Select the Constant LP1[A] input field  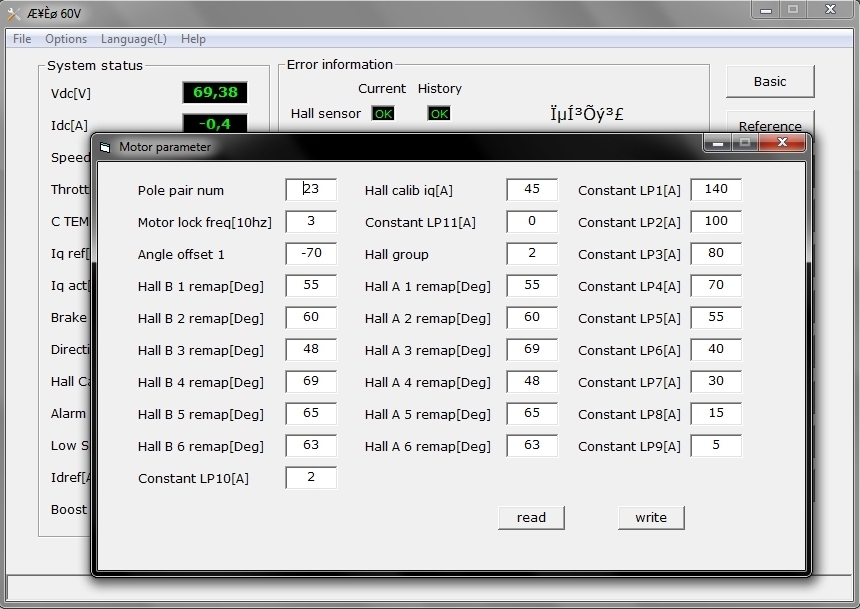716,190
